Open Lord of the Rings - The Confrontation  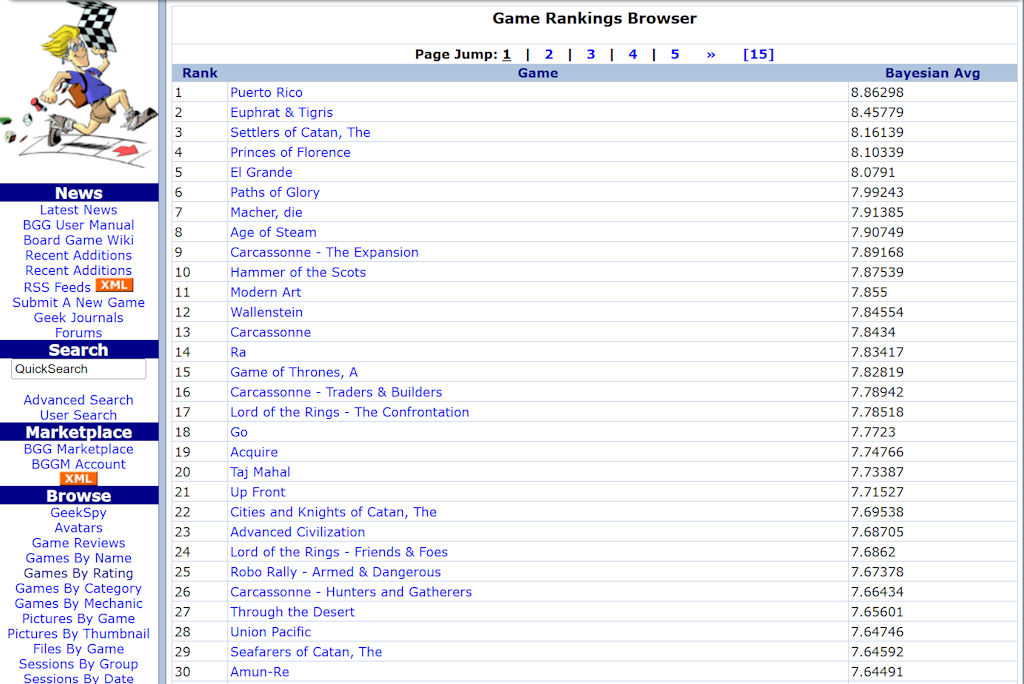click(349, 412)
